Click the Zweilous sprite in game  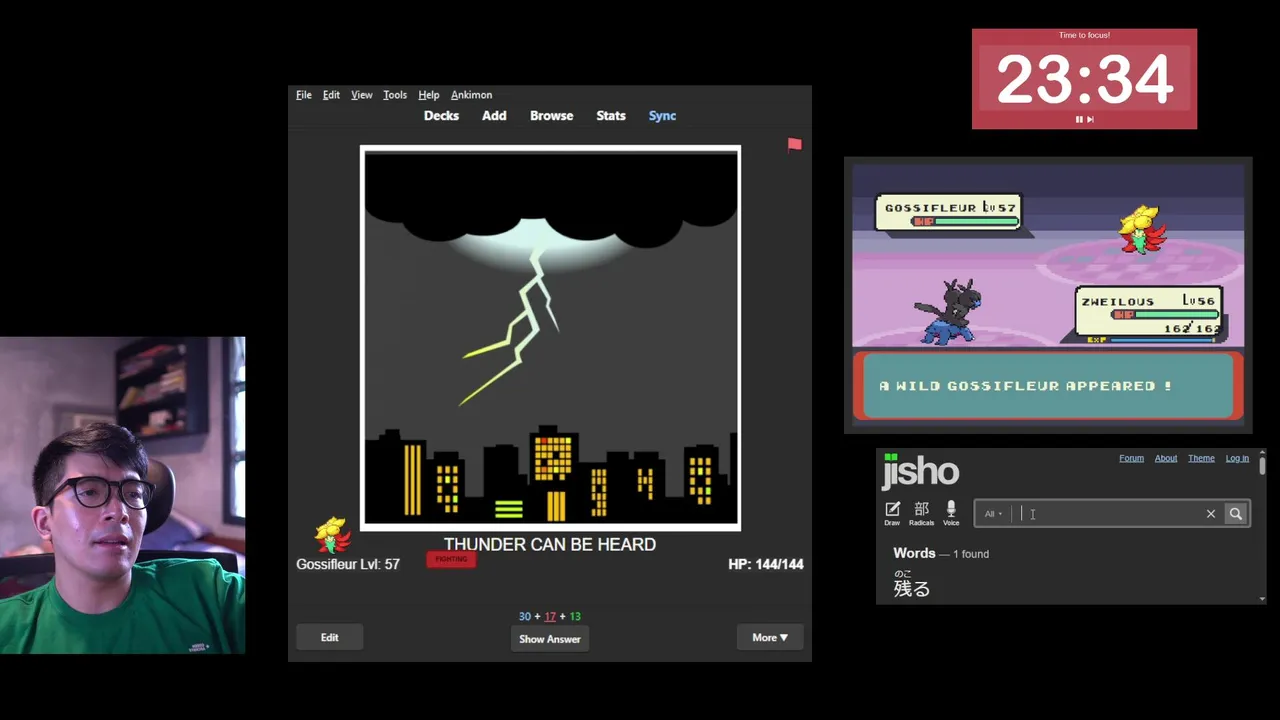click(x=948, y=312)
